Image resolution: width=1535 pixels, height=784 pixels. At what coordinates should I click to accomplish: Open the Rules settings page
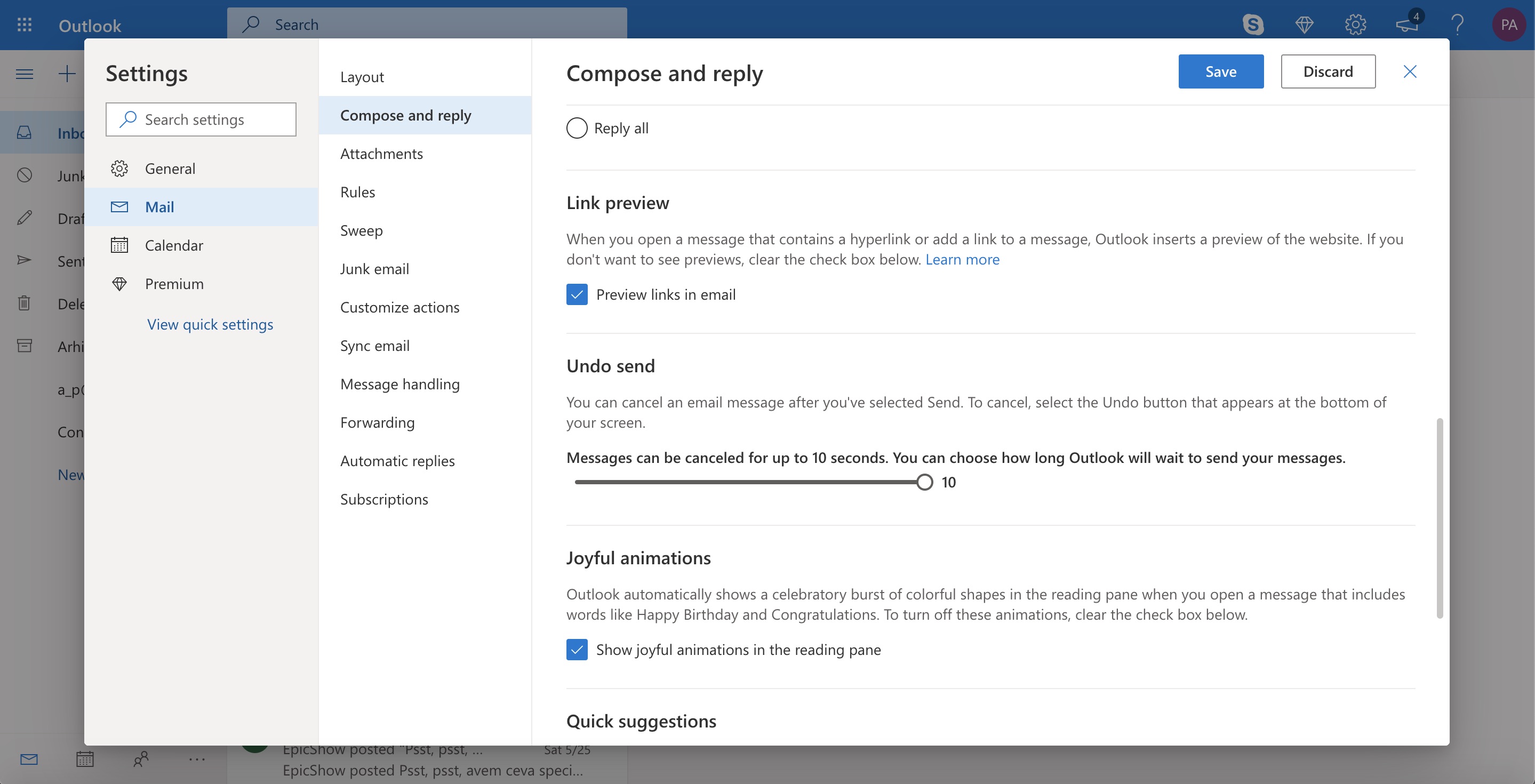[425, 192]
